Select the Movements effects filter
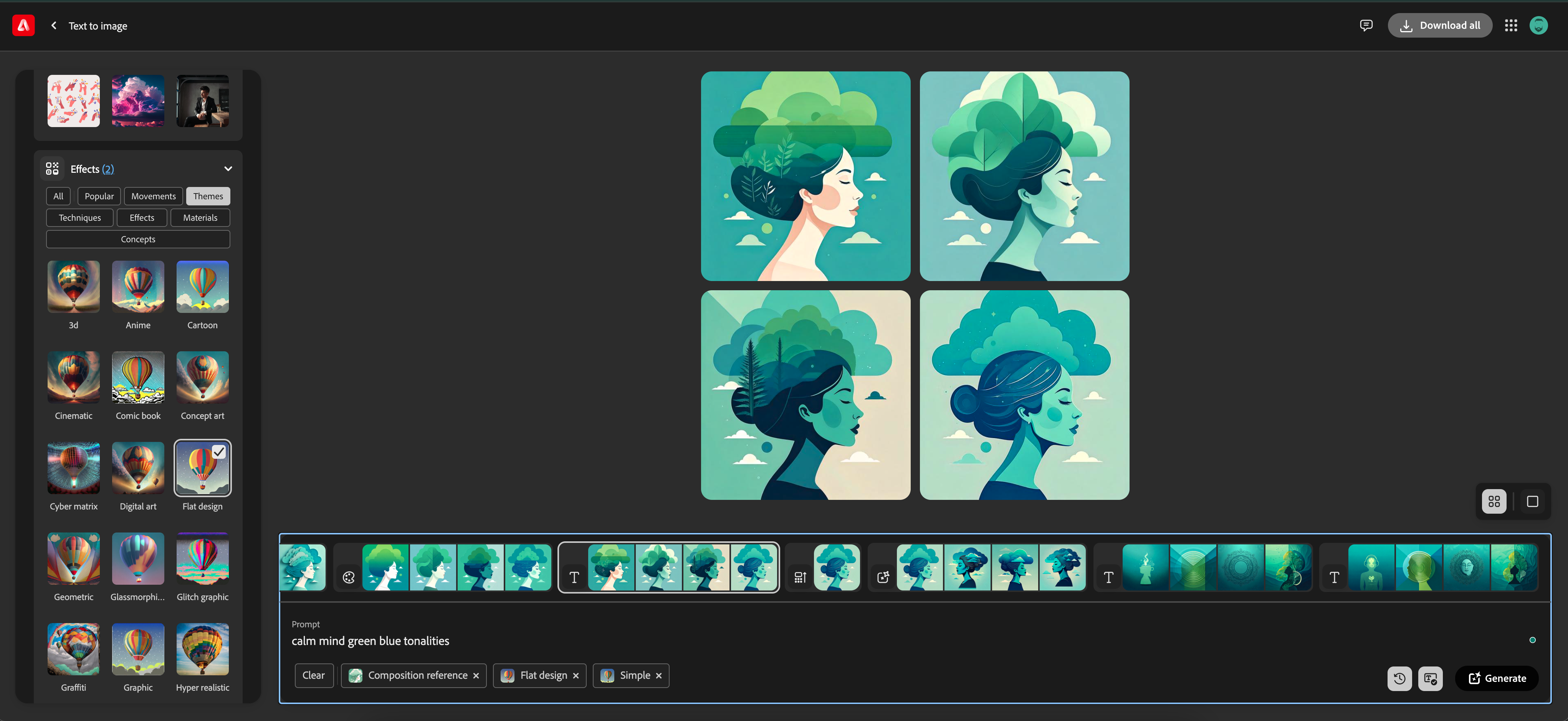 click(x=154, y=196)
